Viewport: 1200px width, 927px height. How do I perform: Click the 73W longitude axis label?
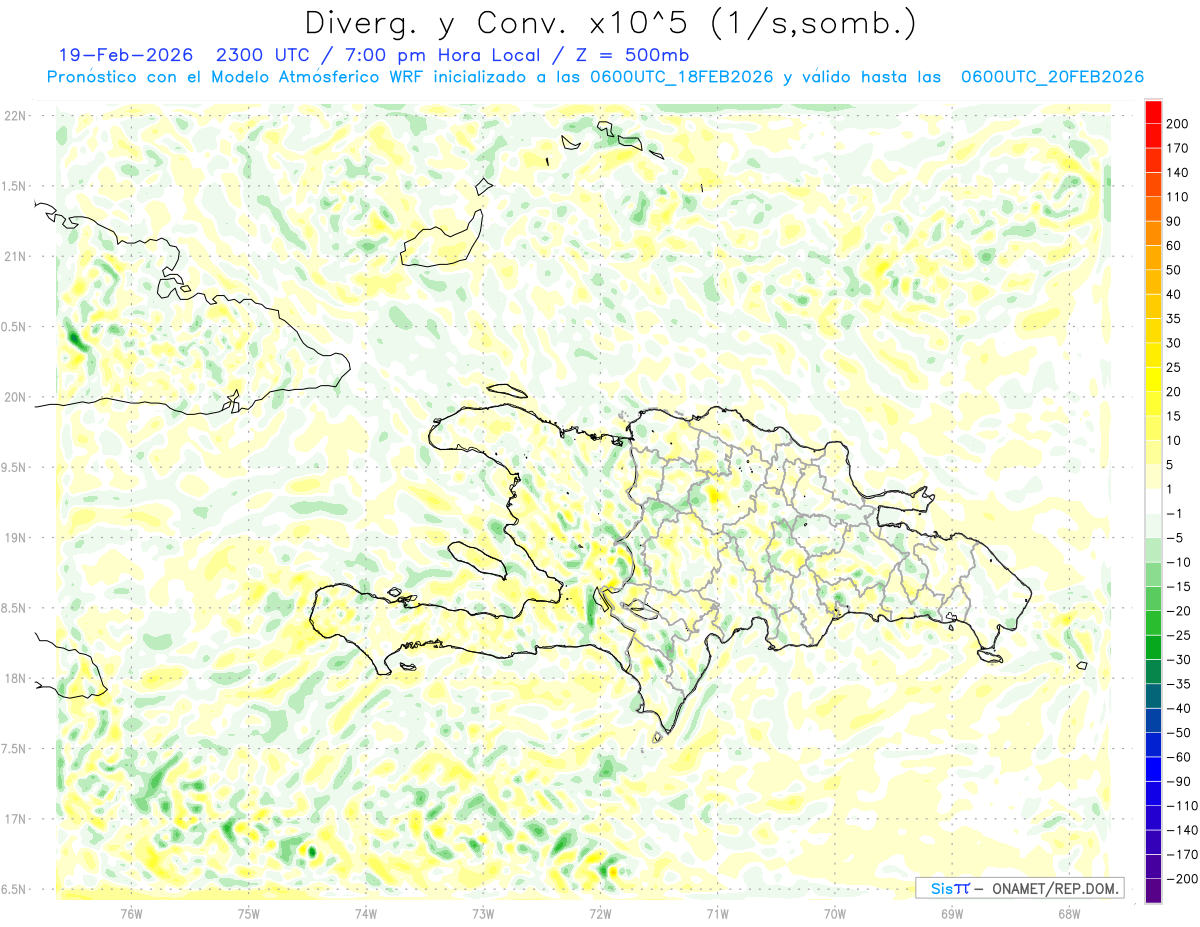tap(482, 914)
